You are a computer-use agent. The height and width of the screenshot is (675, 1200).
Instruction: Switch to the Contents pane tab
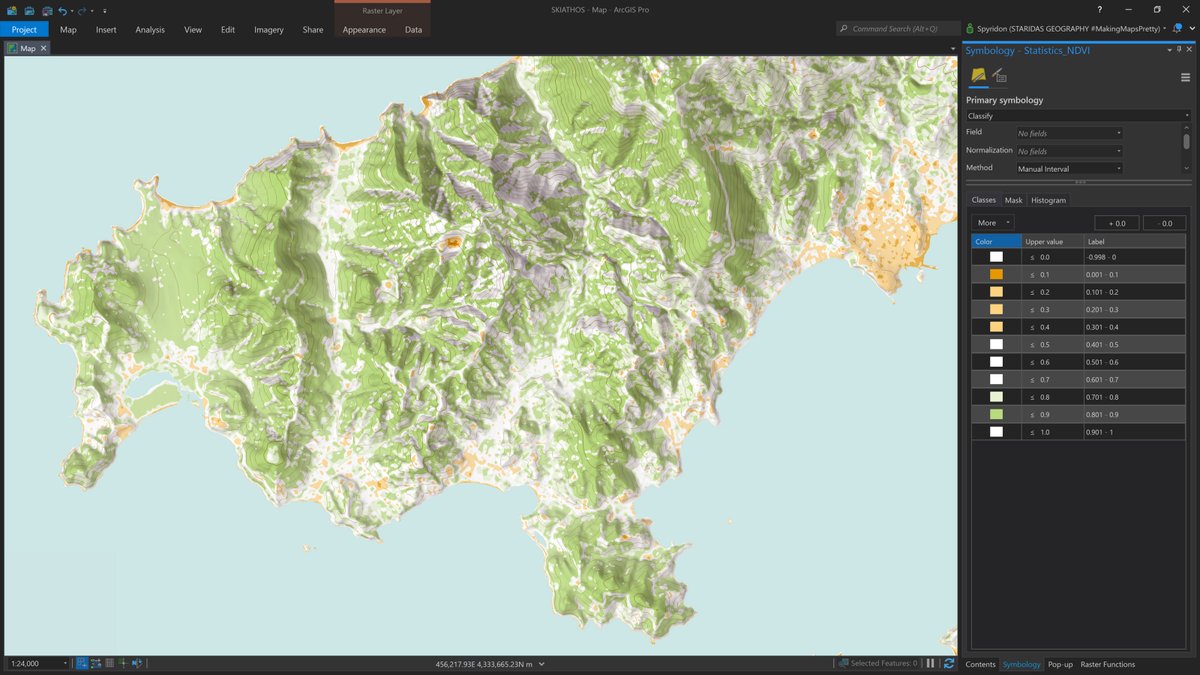tap(980, 664)
